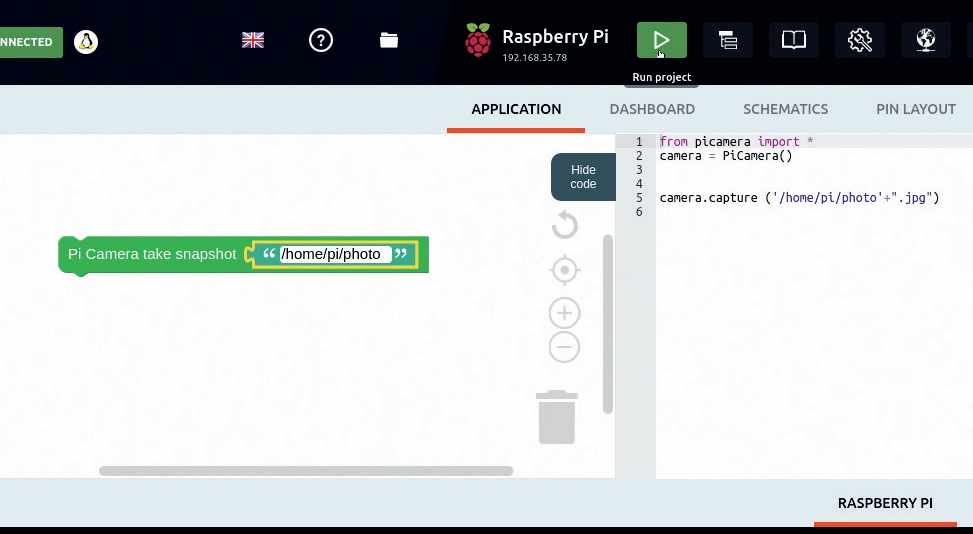The height and width of the screenshot is (534, 973).
Task: Zoom in the block workspace
Action: [565, 313]
